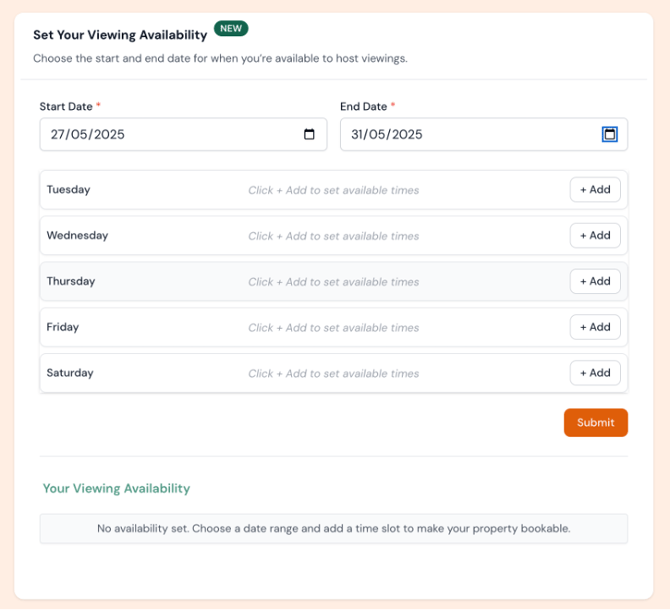Open the End Date calendar picker icon
This screenshot has width=670, height=610.
609,135
